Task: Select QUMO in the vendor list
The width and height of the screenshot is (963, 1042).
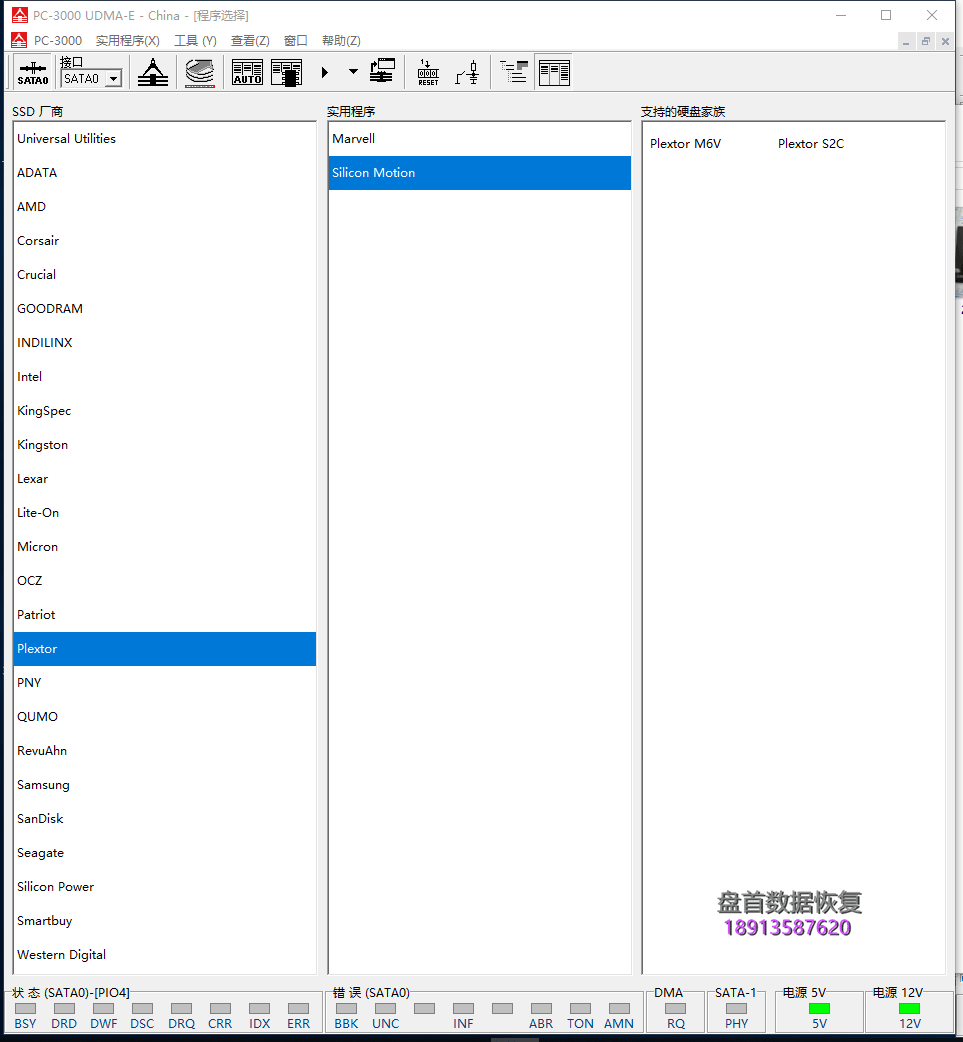Action: click(164, 716)
